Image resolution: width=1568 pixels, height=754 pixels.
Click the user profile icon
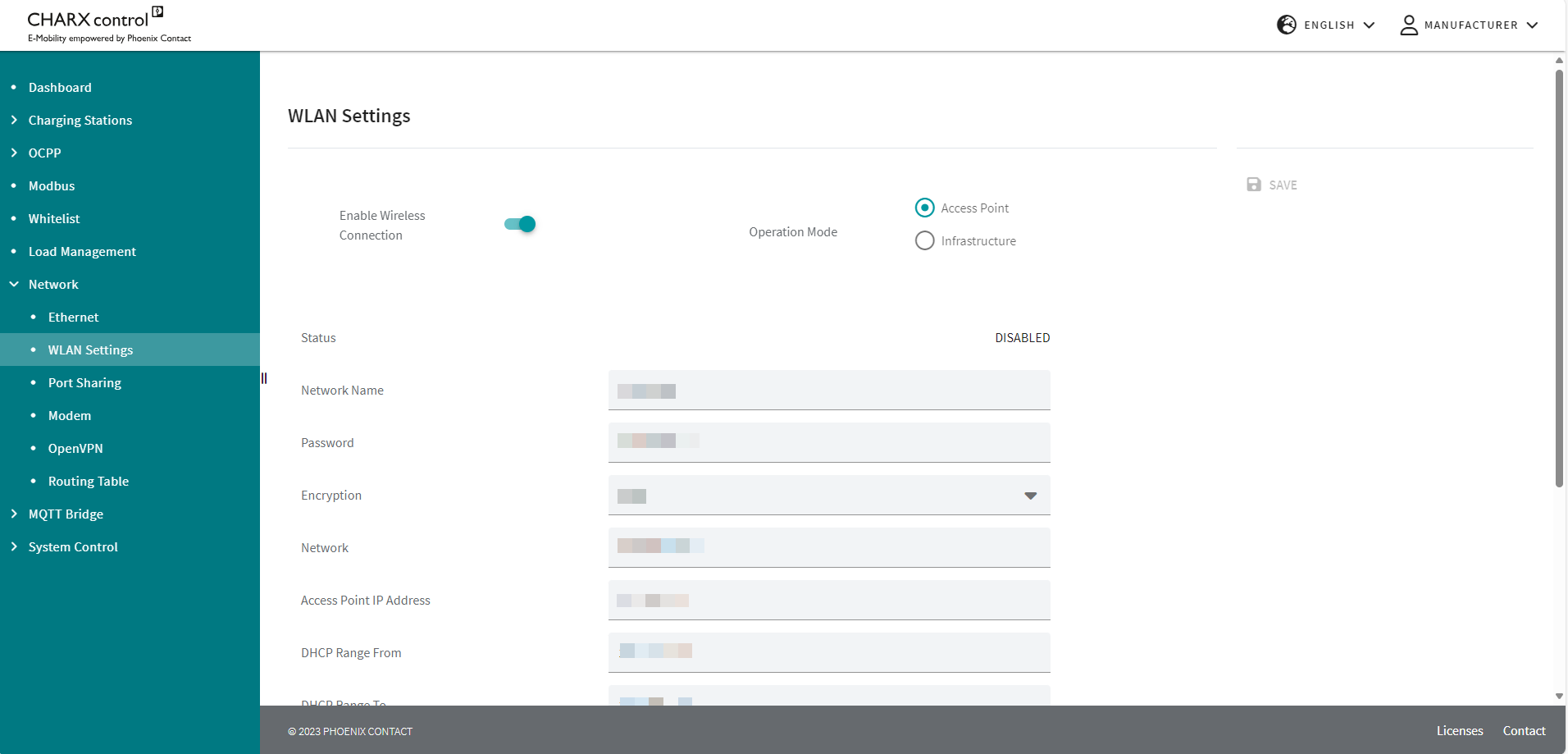click(x=1408, y=25)
